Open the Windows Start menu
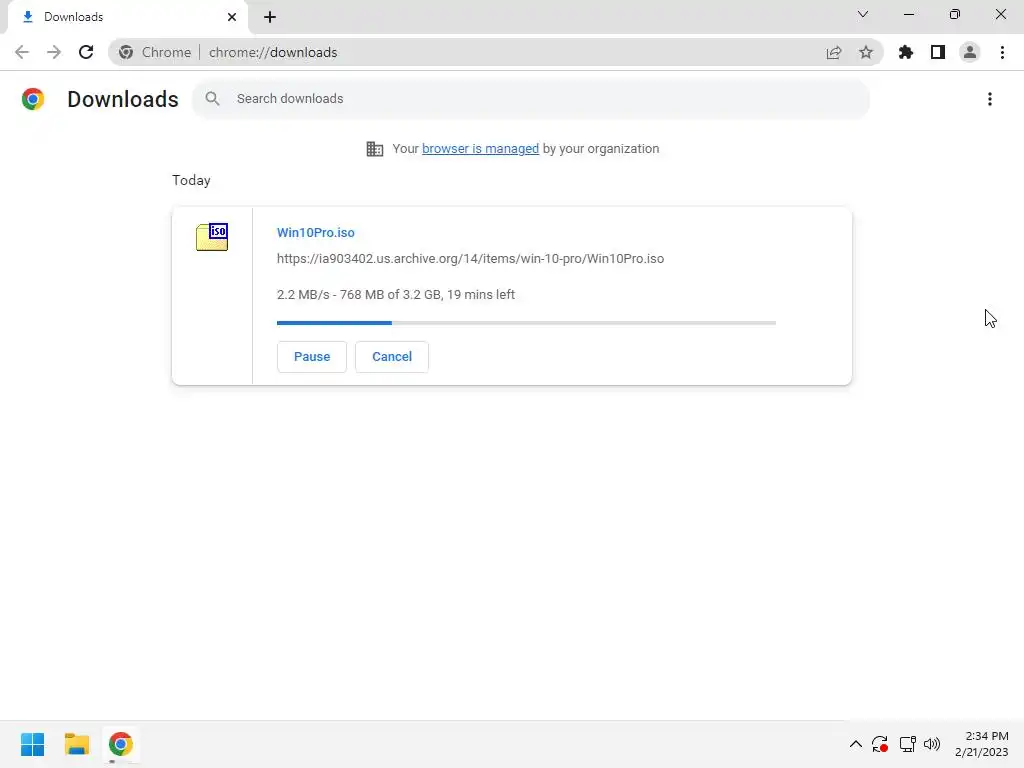Screen dimensions: 1024x768 [33, 744]
